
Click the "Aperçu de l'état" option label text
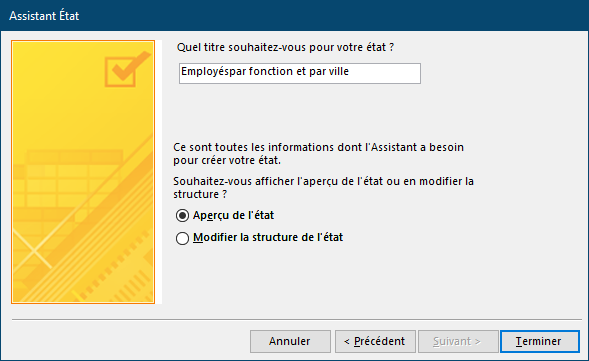(x=233, y=215)
